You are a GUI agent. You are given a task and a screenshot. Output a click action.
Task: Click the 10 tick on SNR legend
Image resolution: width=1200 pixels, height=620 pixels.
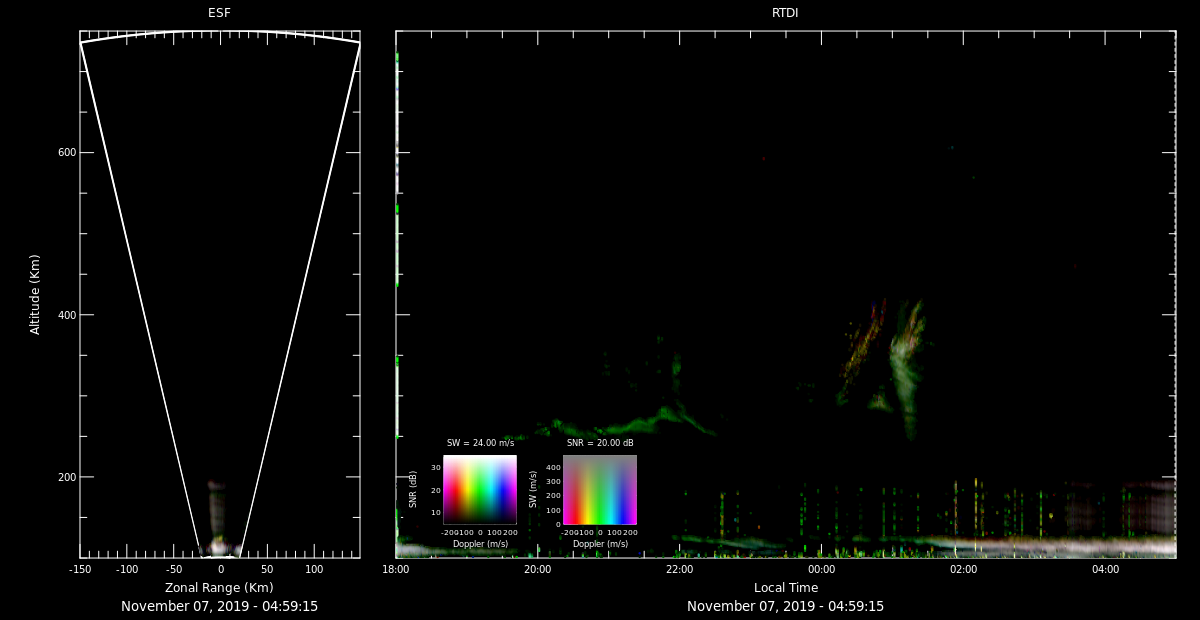[x=436, y=512]
